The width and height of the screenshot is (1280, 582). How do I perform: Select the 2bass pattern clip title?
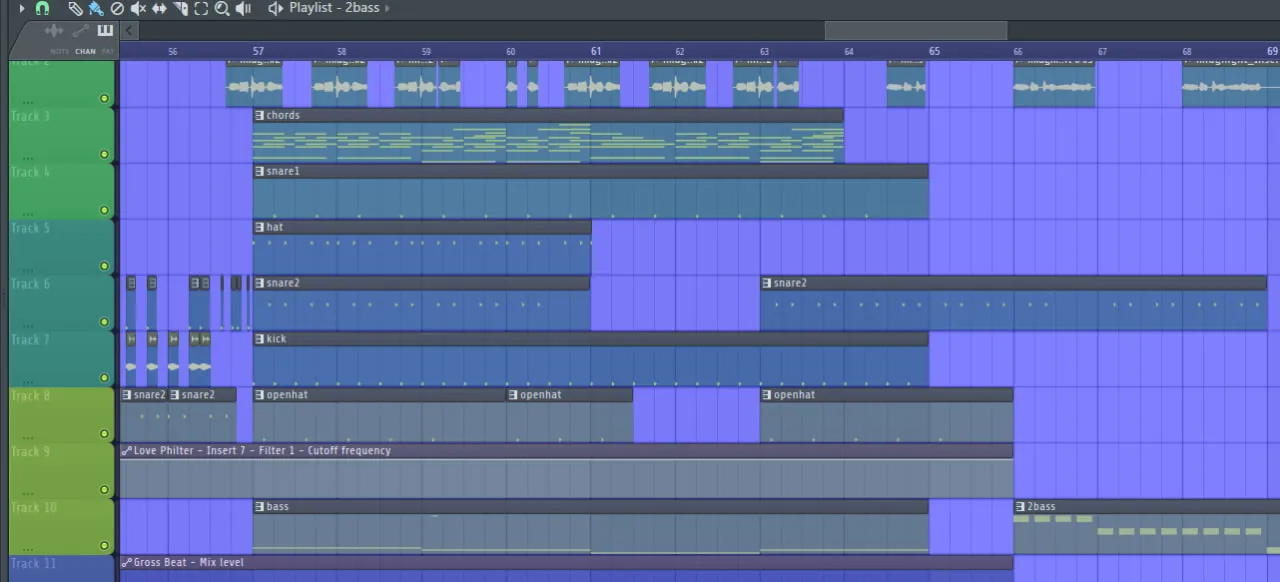(1041, 507)
